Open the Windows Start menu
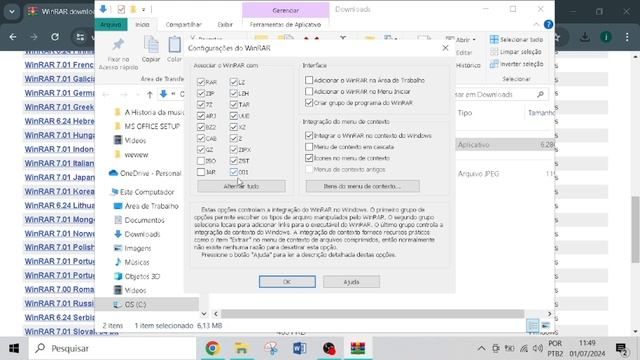The width and height of the screenshot is (640, 360). point(14,349)
